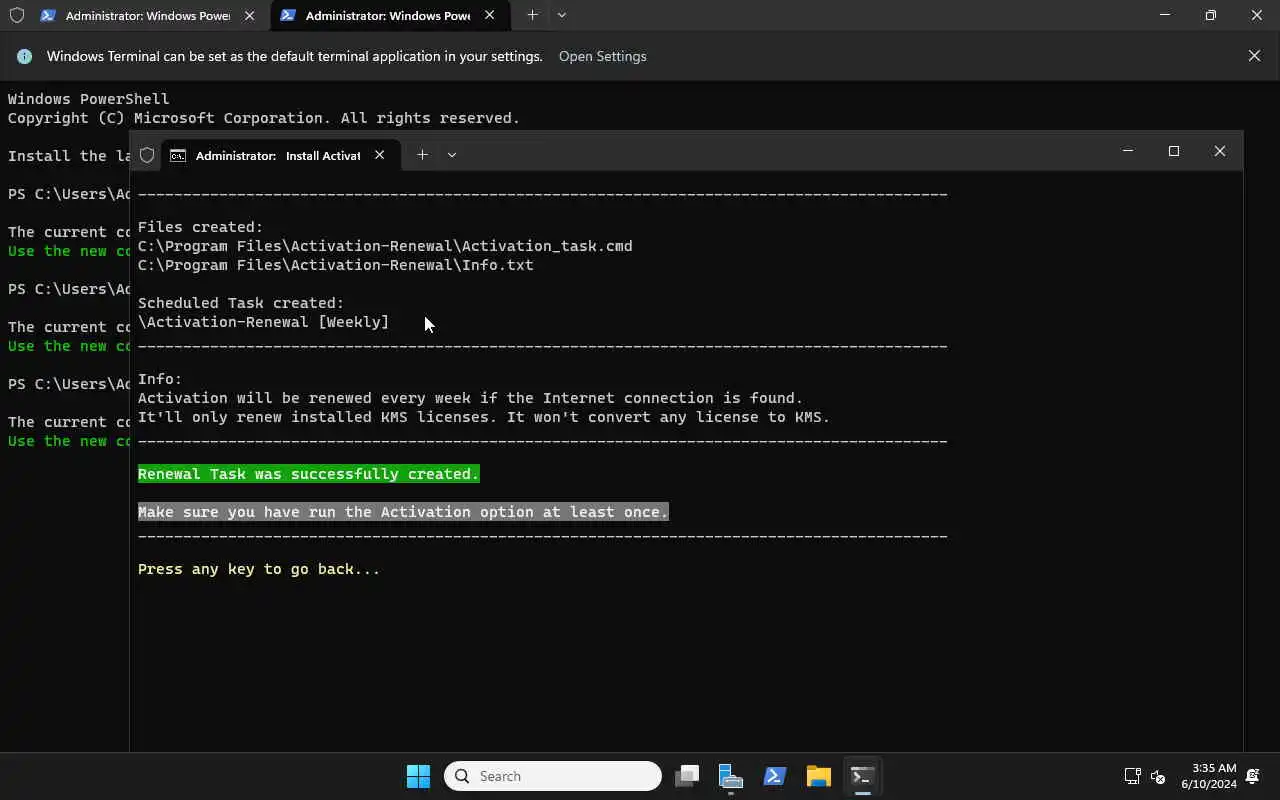Open Server Manager taskbar icon
The image size is (1280, 800).
click(731, 776)
